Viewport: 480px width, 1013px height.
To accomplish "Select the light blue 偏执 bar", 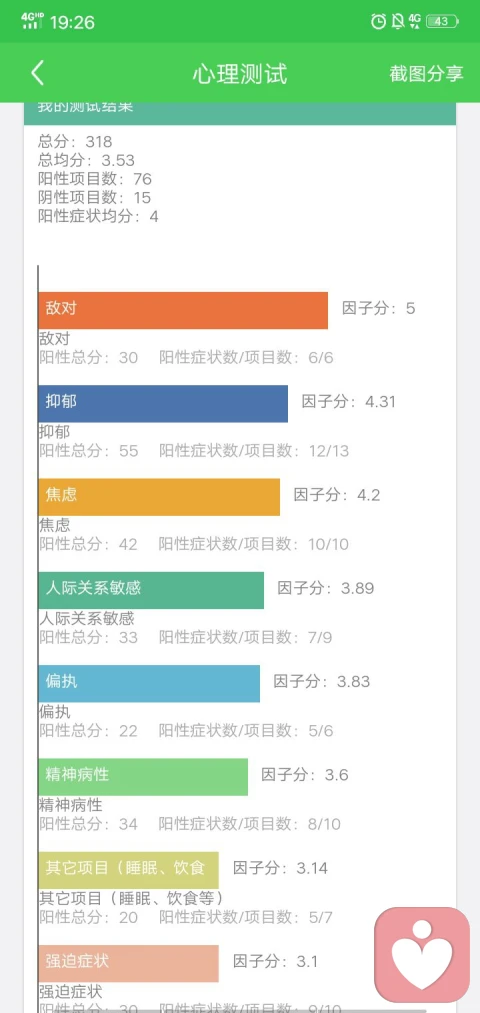I will (149, 684).
